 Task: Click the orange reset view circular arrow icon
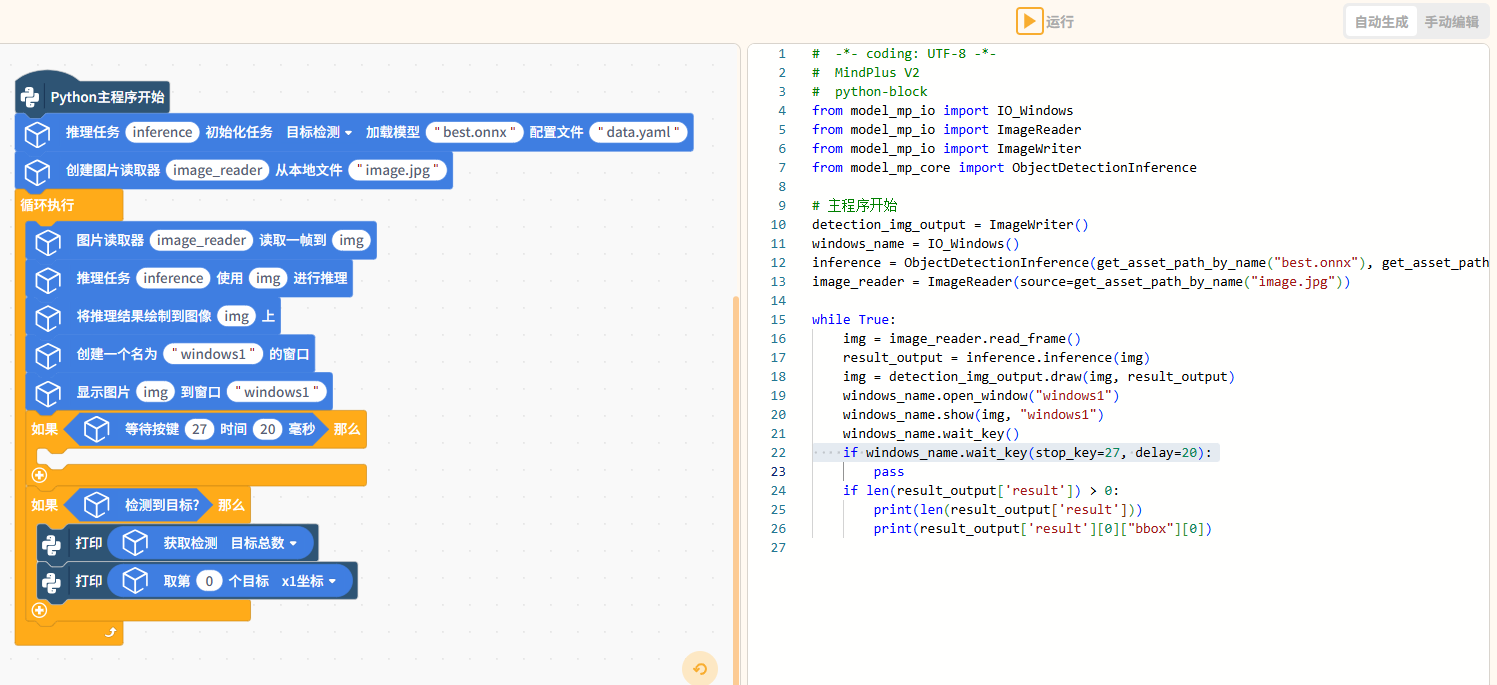click(700, 669)
